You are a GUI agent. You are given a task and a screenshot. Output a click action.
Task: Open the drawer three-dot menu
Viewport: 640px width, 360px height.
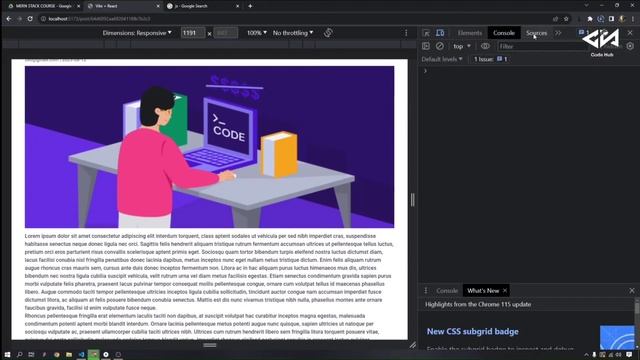click(426, 291)
